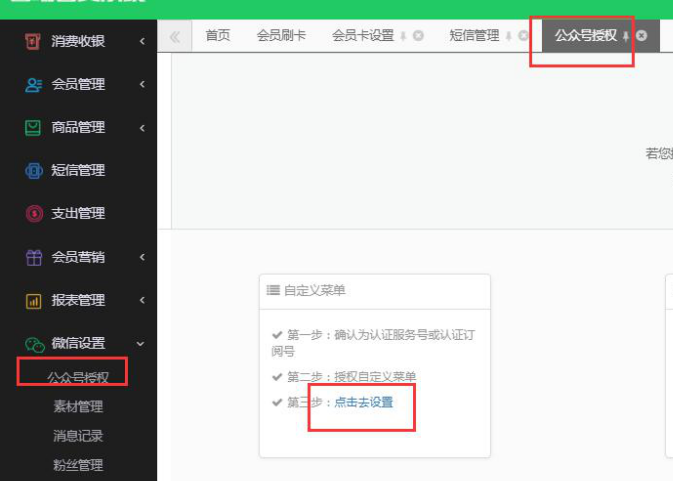The image size is (673, 481).
Task: Click the 第三步 checkmark icon
Action: (277, 402)
